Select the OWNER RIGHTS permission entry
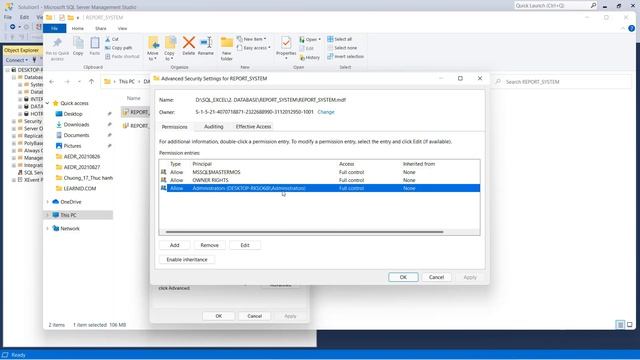Viewport: 640px width, 360px height. click(x=319, y=180)
